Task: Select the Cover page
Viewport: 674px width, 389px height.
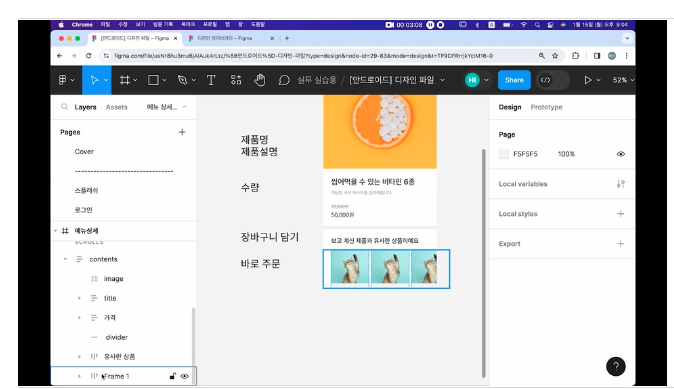Action: (x=84, y=151)
